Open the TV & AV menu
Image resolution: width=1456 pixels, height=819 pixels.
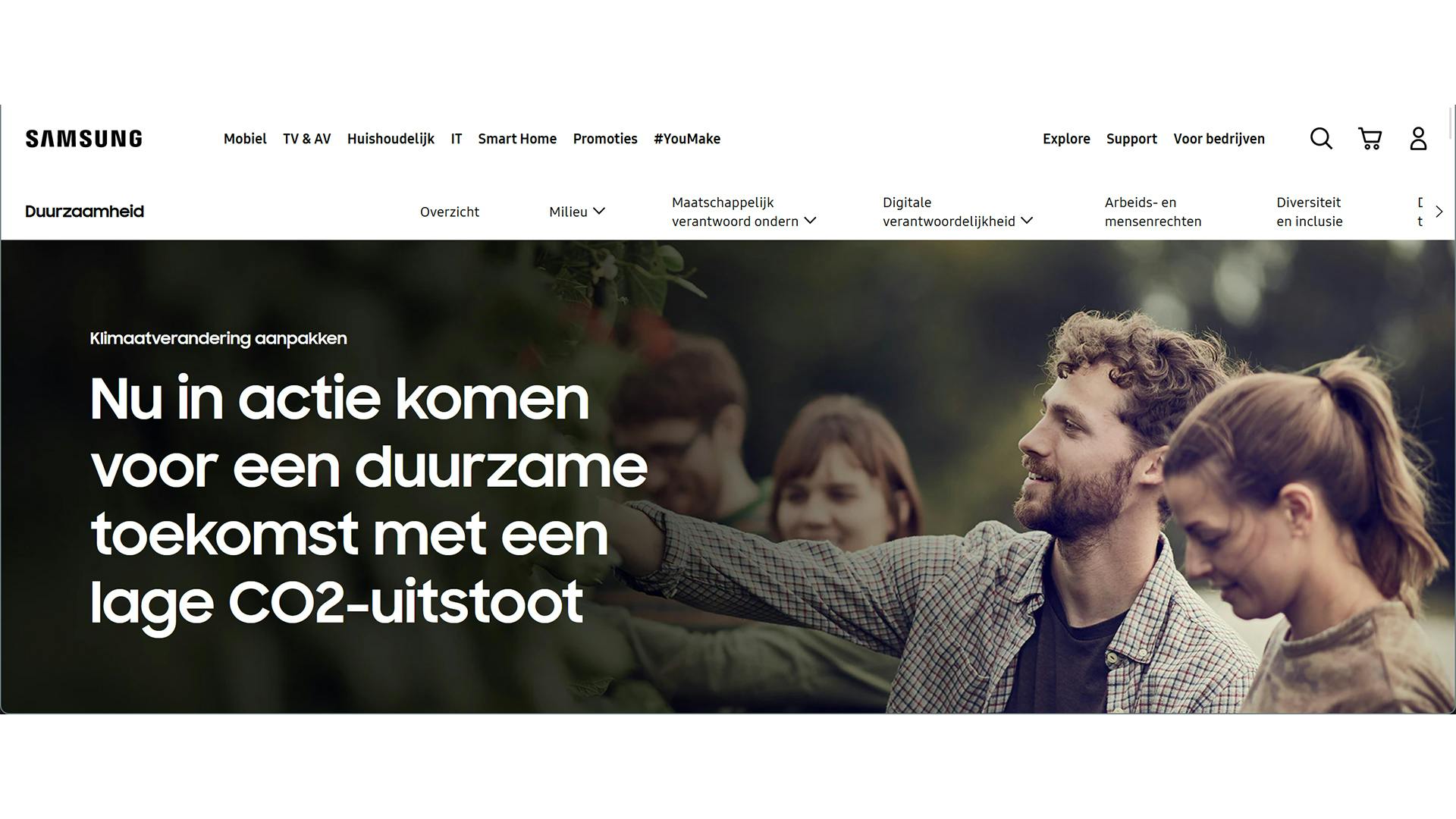point(307,139)
